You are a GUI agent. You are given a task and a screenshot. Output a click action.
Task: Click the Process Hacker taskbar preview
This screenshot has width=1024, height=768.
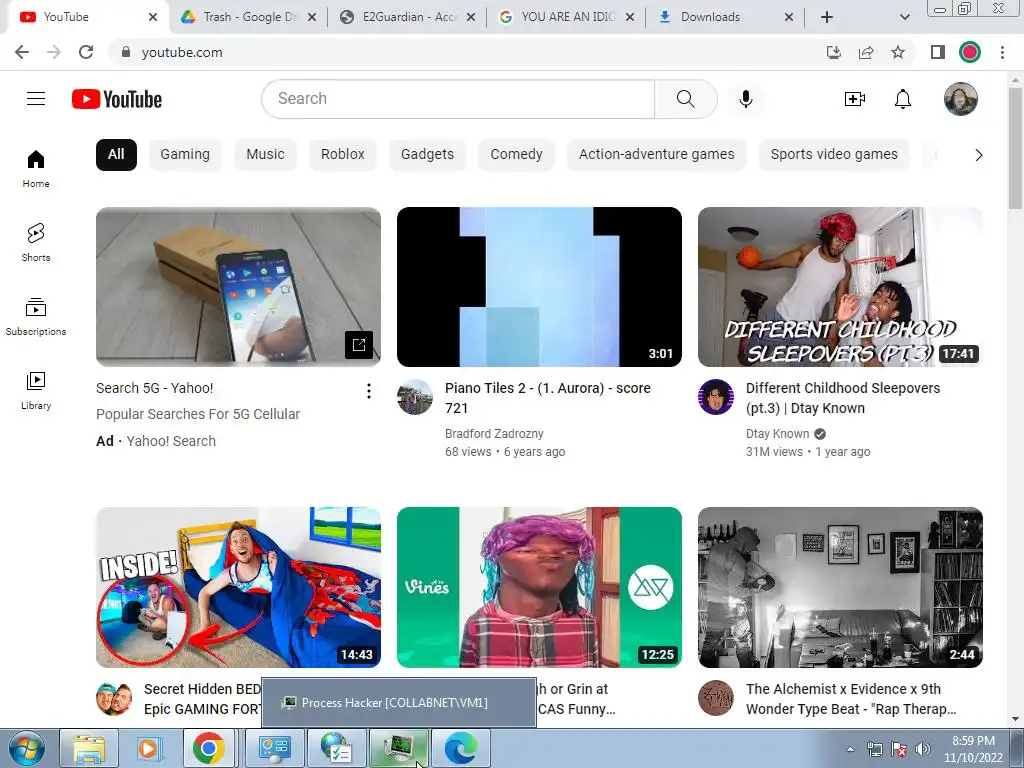(x=399, y=703)
